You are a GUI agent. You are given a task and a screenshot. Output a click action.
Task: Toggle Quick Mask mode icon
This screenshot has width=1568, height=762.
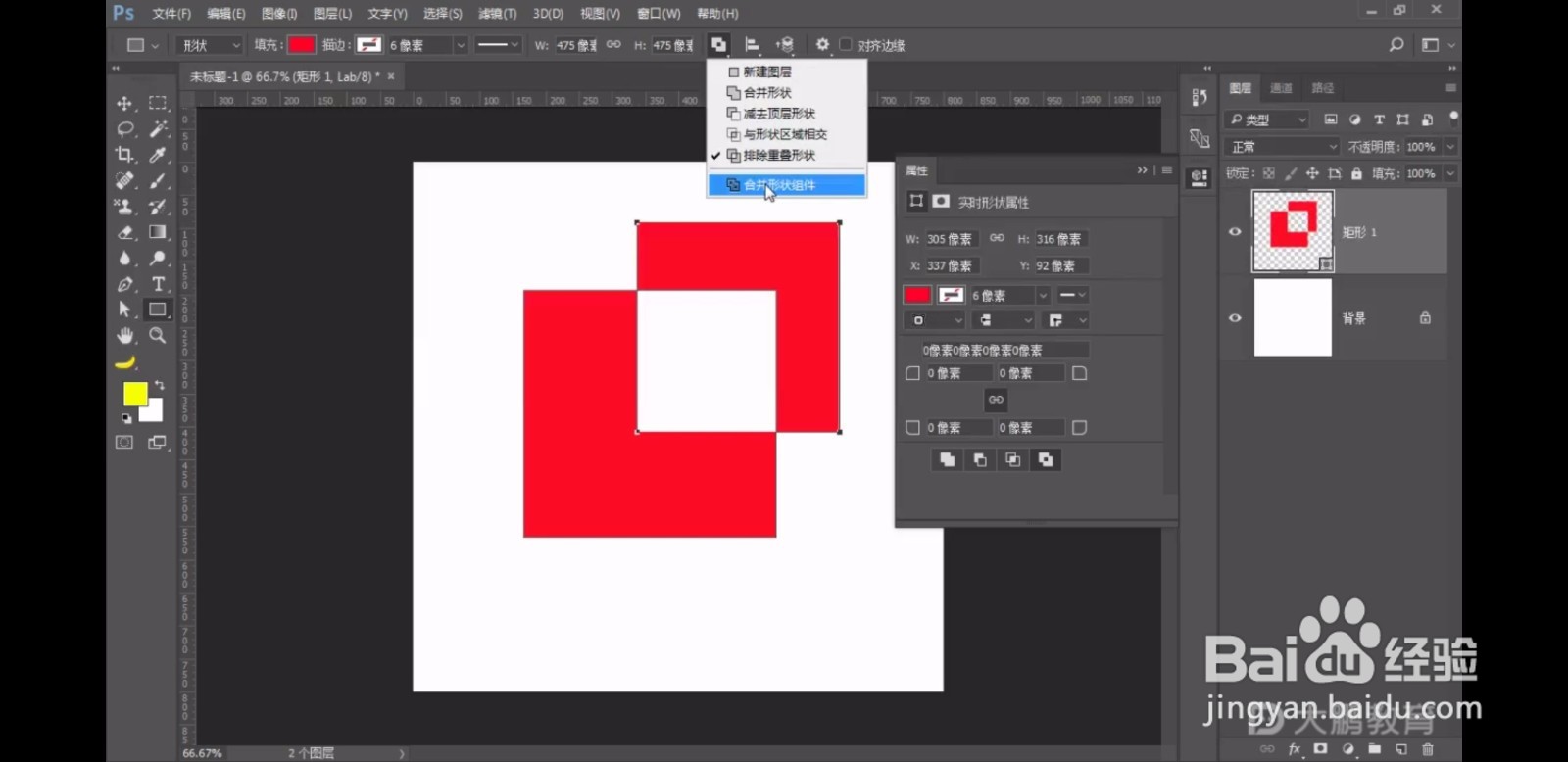[x=124, y=443]
